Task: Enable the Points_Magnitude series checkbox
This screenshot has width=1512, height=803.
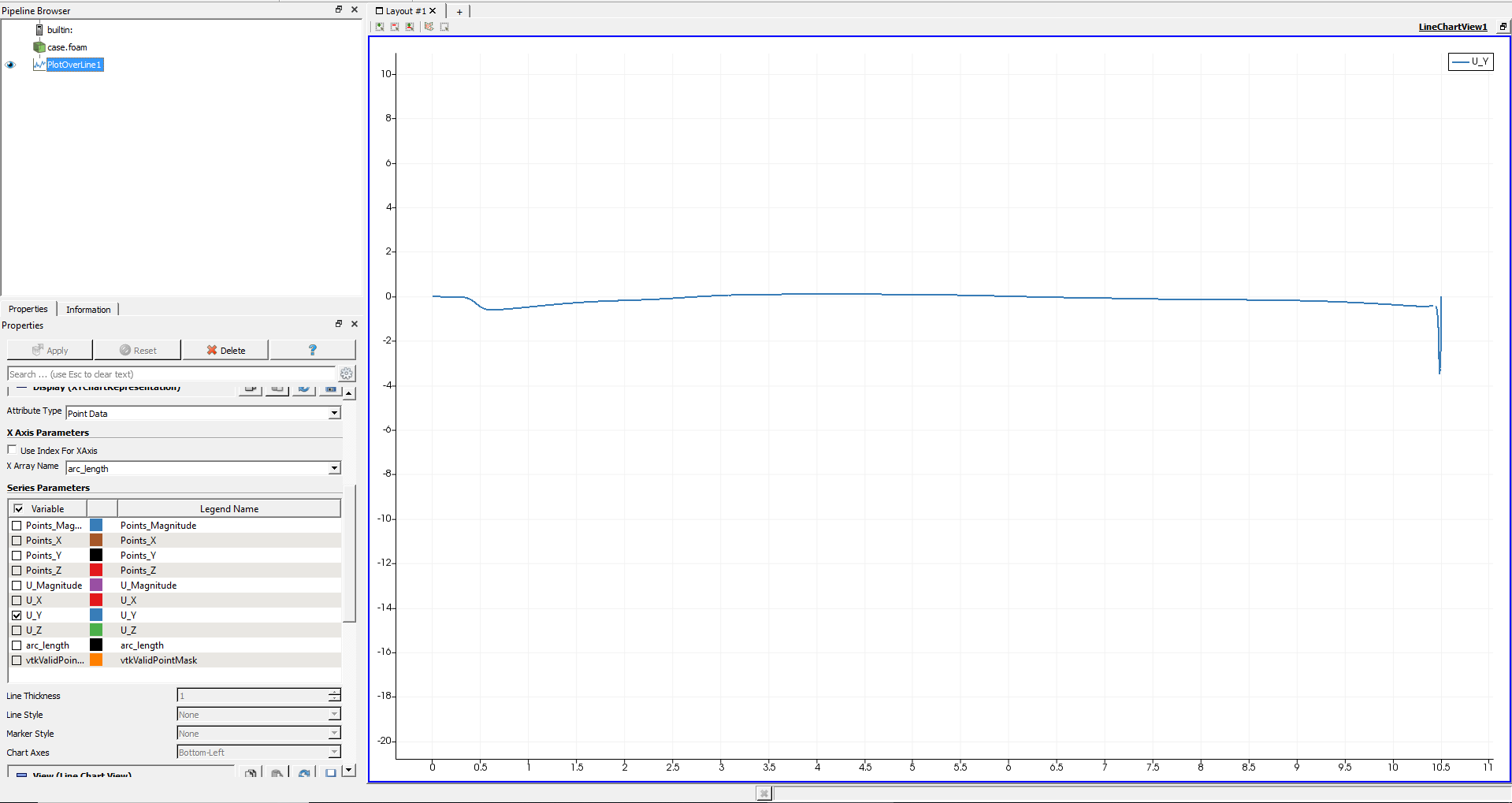Action: click(x=17, y=526)
